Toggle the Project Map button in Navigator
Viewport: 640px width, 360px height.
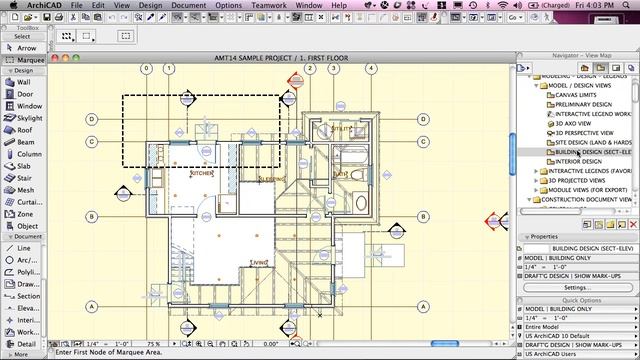tap(584, 68)
